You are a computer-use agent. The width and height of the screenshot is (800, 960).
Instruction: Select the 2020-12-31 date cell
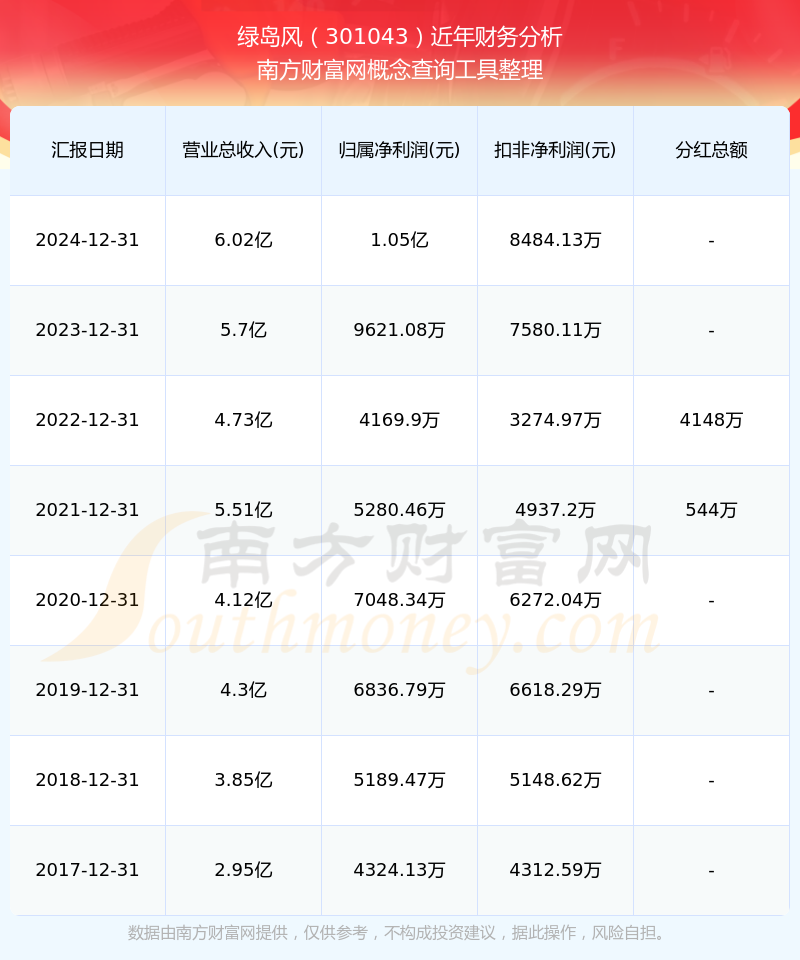tap(88, 600)
